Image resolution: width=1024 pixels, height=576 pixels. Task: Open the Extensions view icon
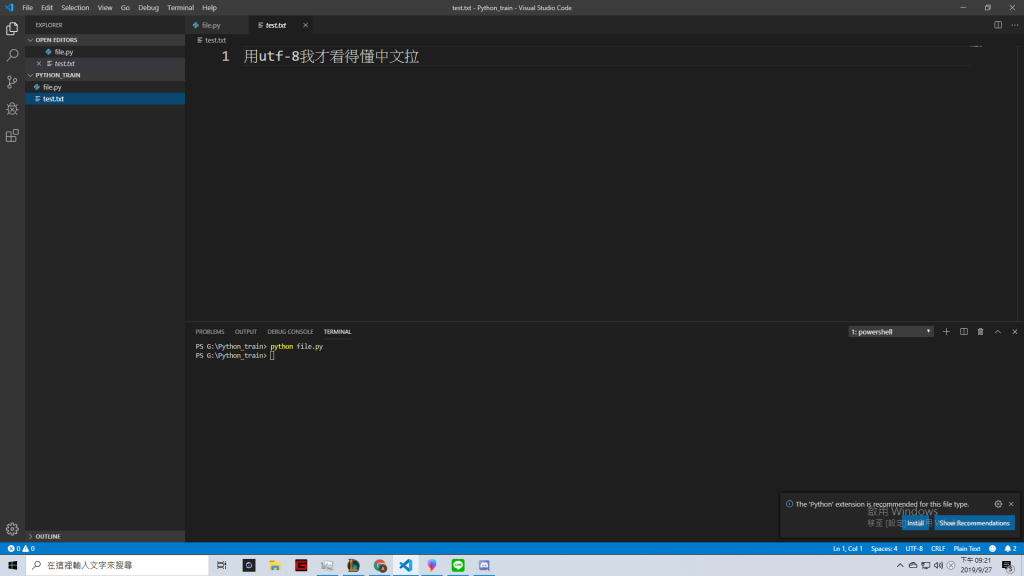click(12, 136)
